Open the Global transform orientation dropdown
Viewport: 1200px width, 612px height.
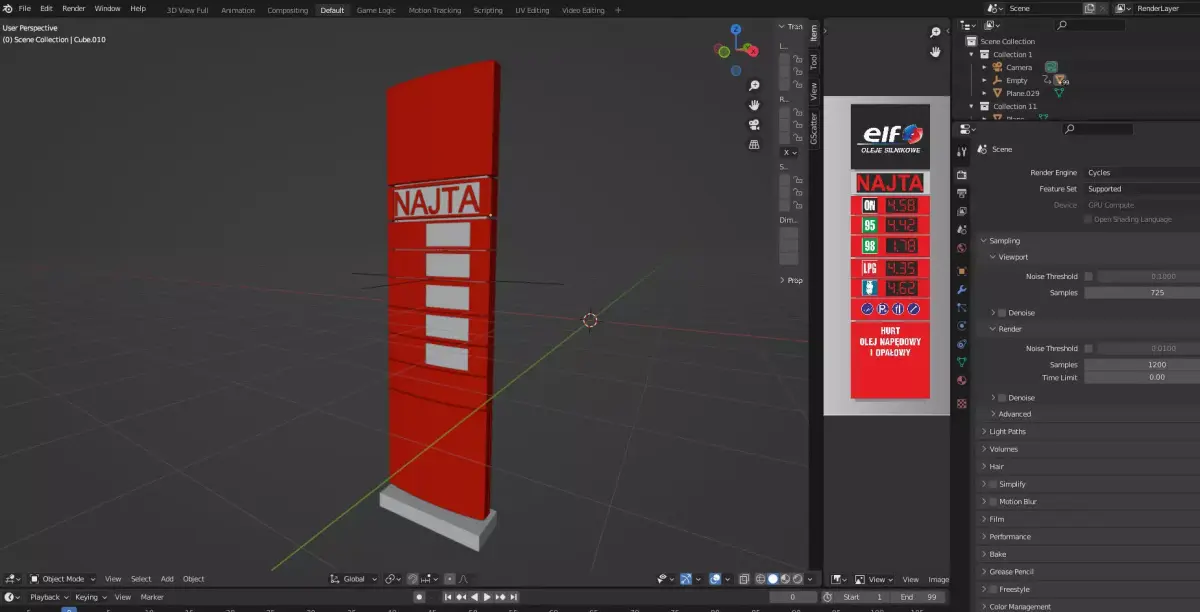tap(354, 579)
